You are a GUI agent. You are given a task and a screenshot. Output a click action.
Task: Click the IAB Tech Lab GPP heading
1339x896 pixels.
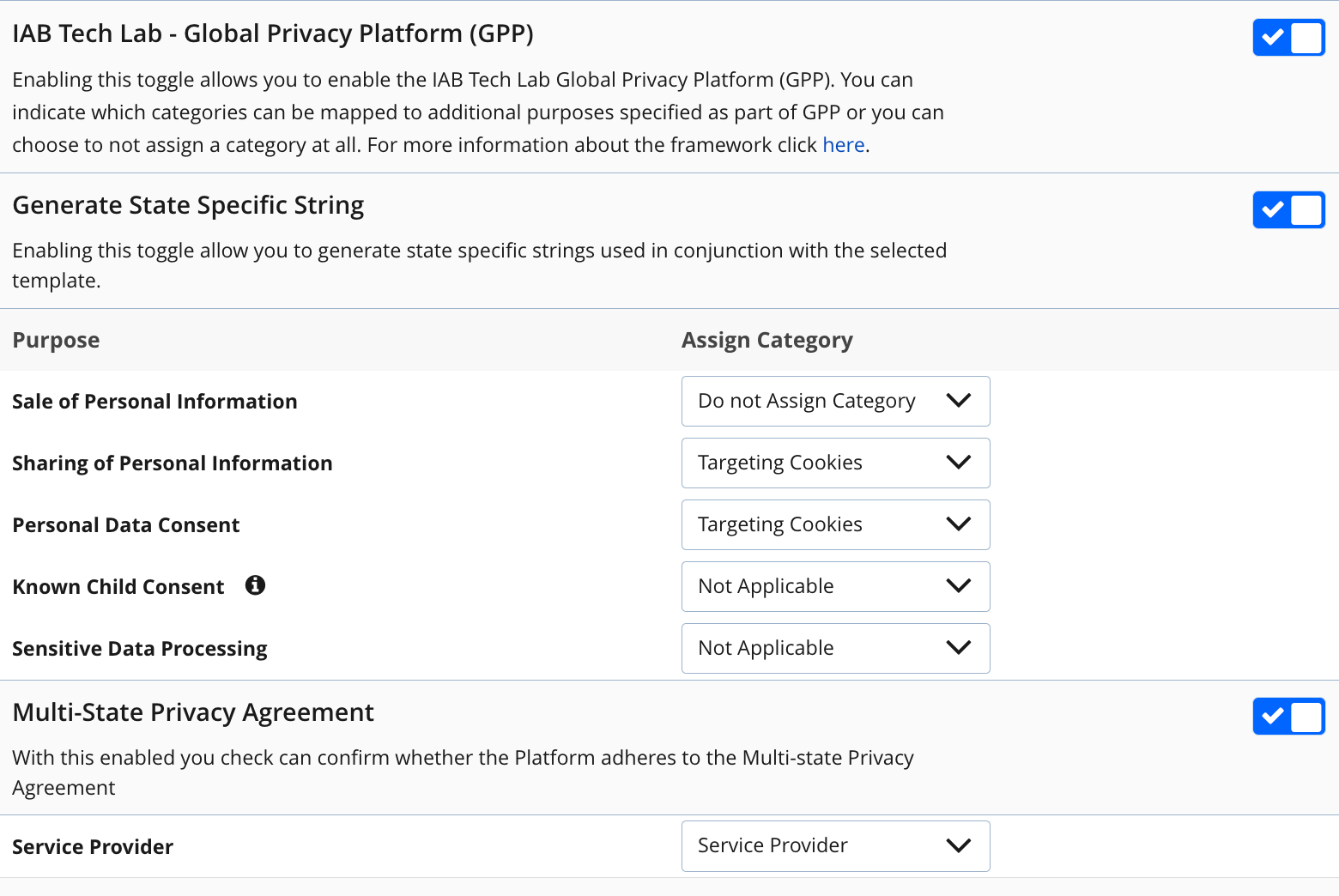pyautogui.click(x=273, y=33)
